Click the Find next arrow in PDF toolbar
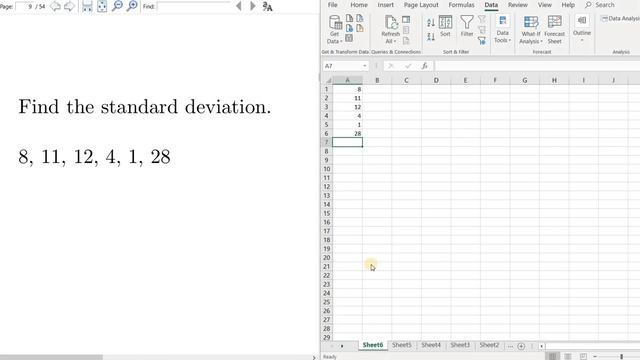The width and height of the screenshot is (640, 360). (253, 6)
